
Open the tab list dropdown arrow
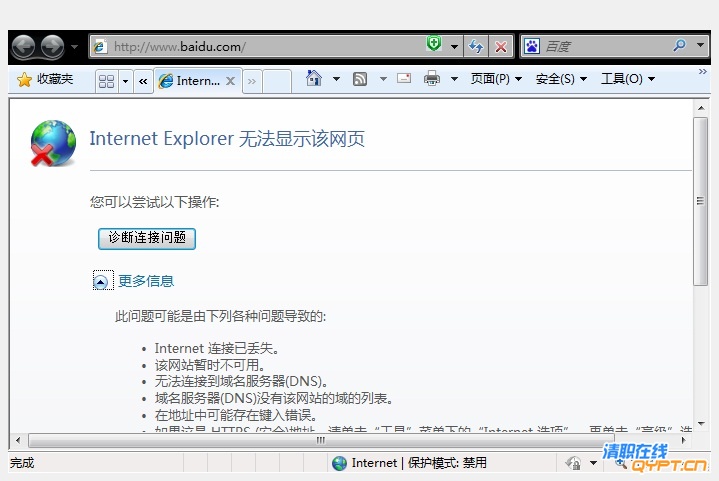pyautogui.click(x=125, y=82)
